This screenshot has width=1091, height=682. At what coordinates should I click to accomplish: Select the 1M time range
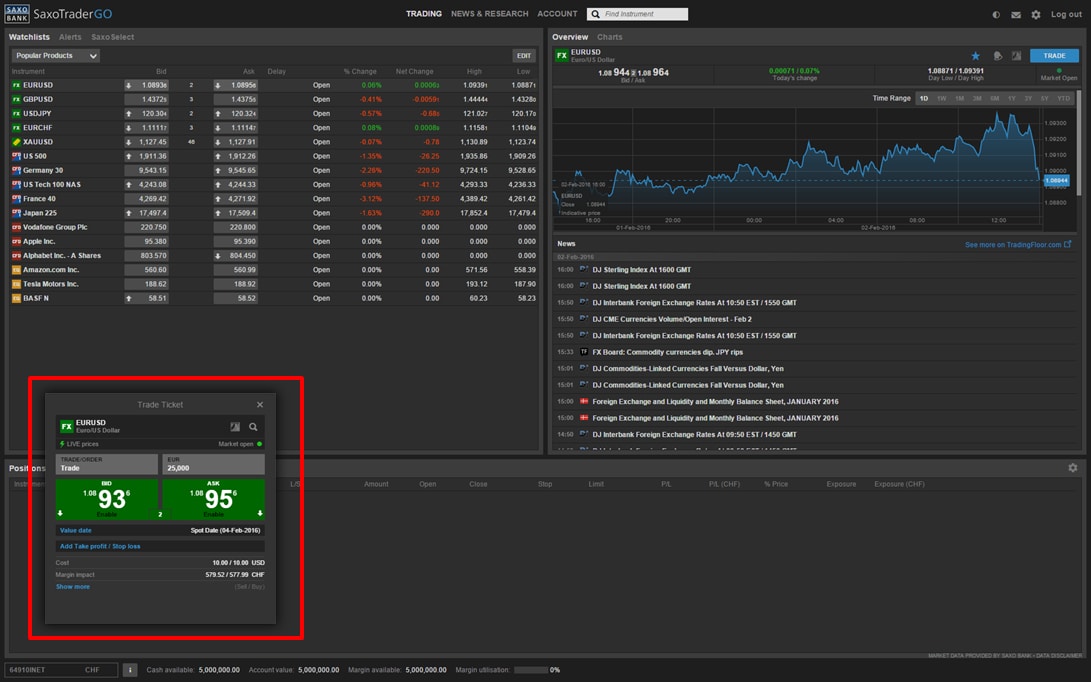tap(959, 99)
